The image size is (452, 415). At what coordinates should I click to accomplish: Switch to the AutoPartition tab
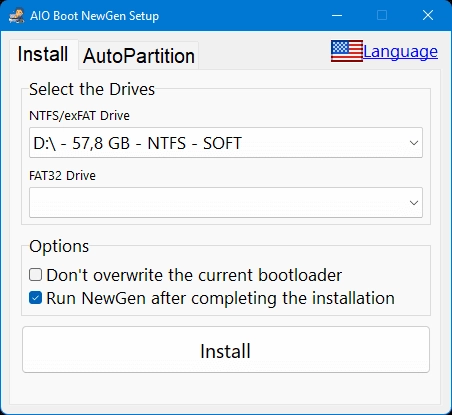pyautogui.click(x=139, y=56)
